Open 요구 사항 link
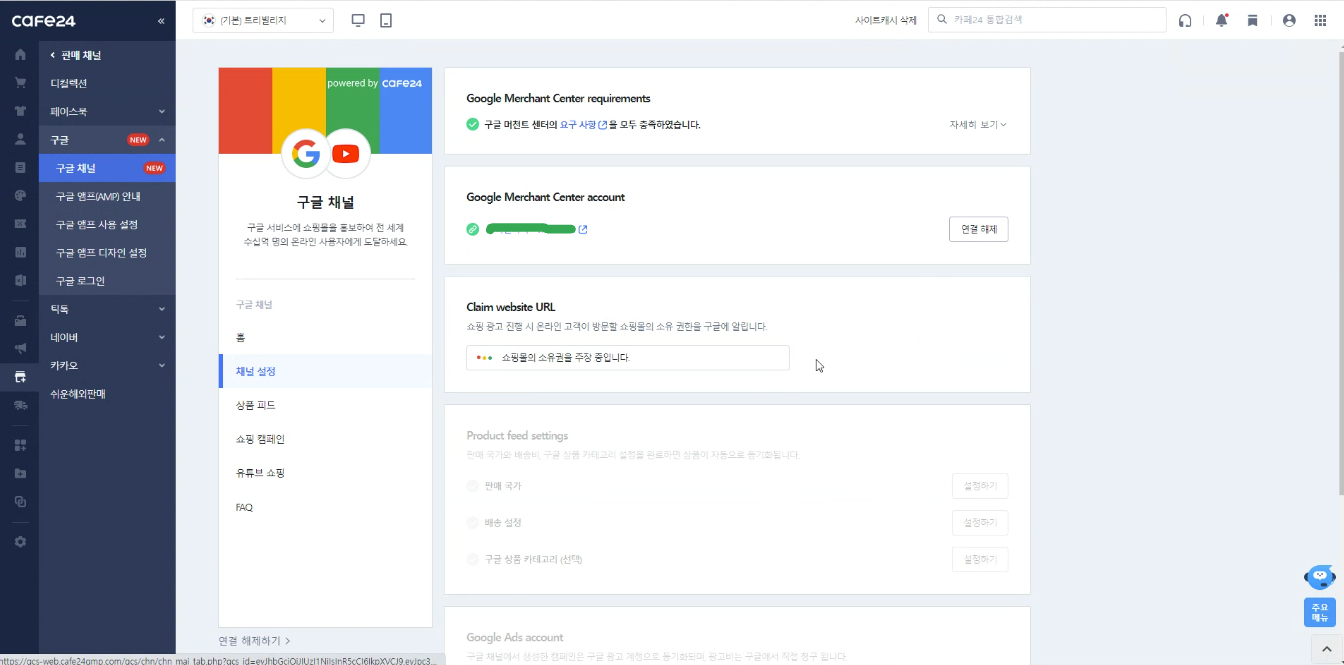Viewport: 1344px width, 665px height. coord(583,125)
